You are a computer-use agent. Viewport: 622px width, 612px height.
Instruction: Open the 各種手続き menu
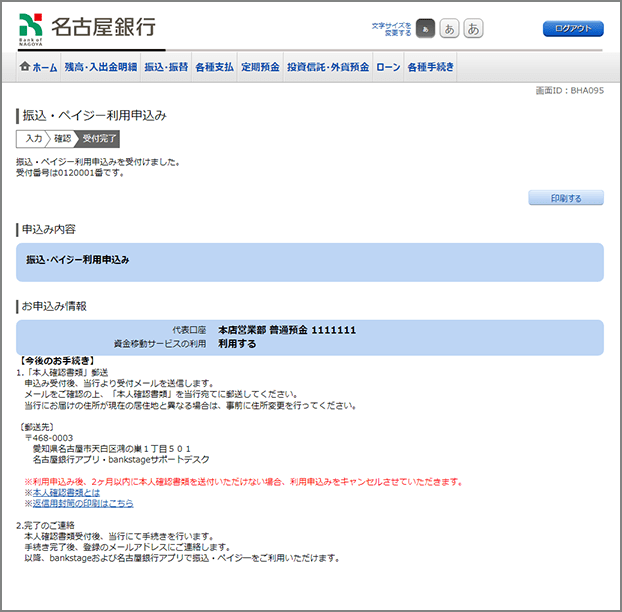click(430, 67)
